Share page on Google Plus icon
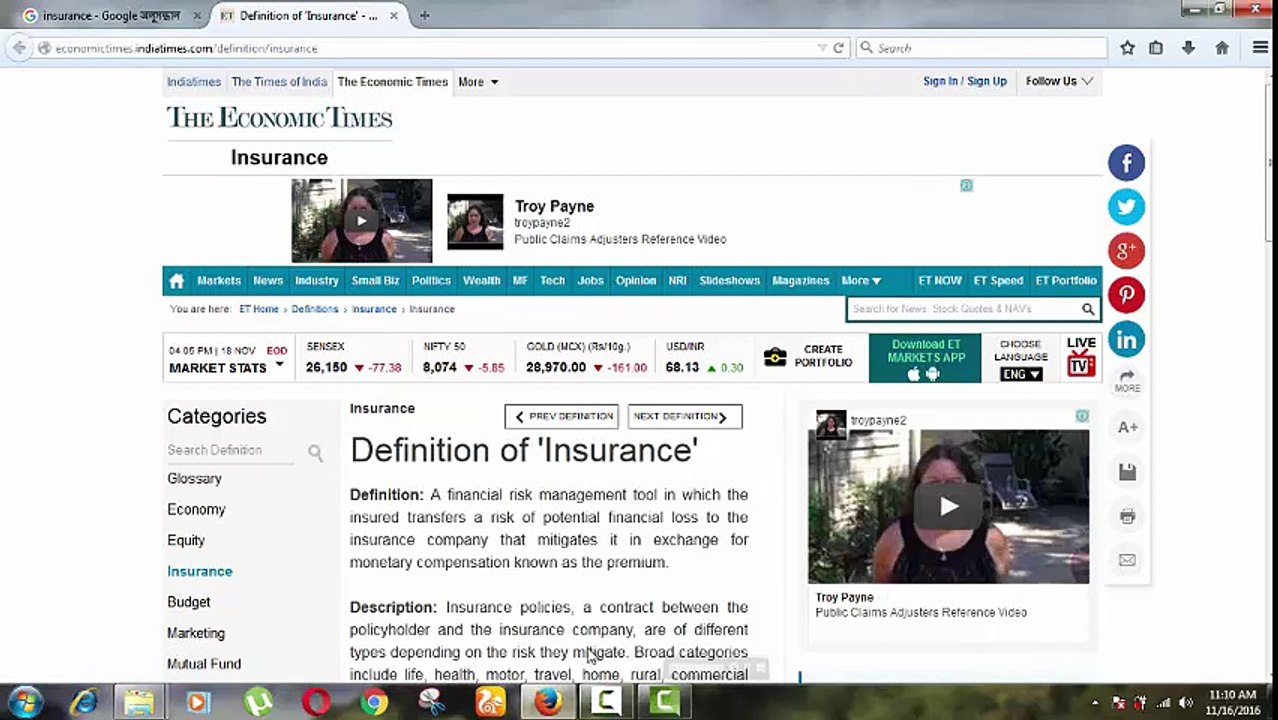Image resolution: width=1278 pixels, height=720 pixels. [x=1126, y=251]
